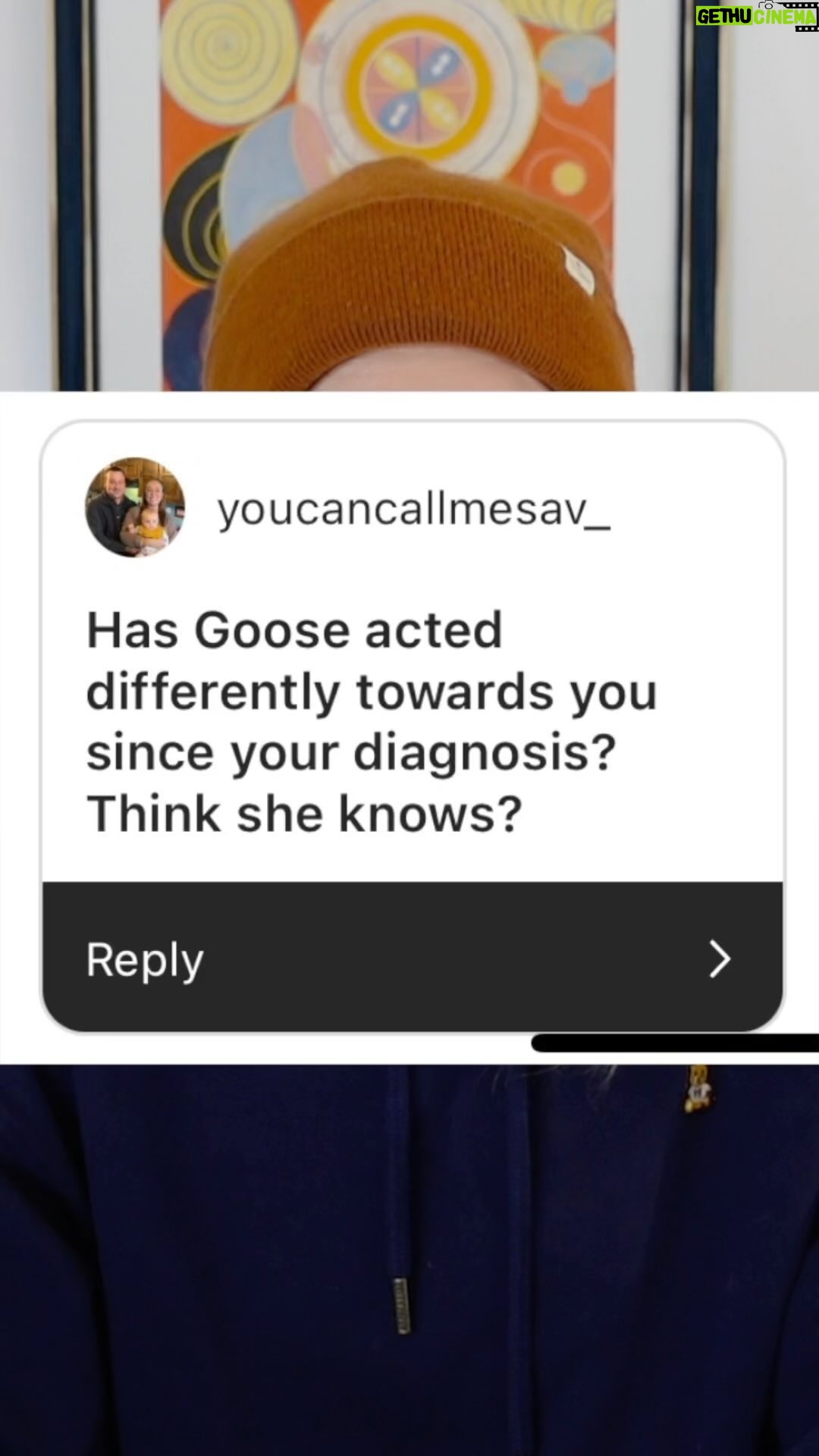Tap the bear pin on the hoodie
The image size is (819, 1456).
click(696, 1089)
